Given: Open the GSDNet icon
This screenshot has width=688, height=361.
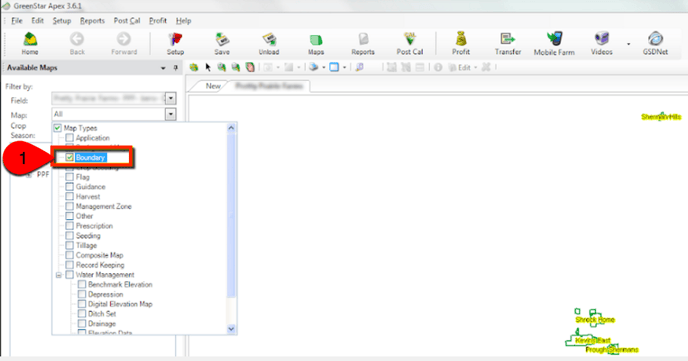Looking at the screenshot, I should point(655,43).
